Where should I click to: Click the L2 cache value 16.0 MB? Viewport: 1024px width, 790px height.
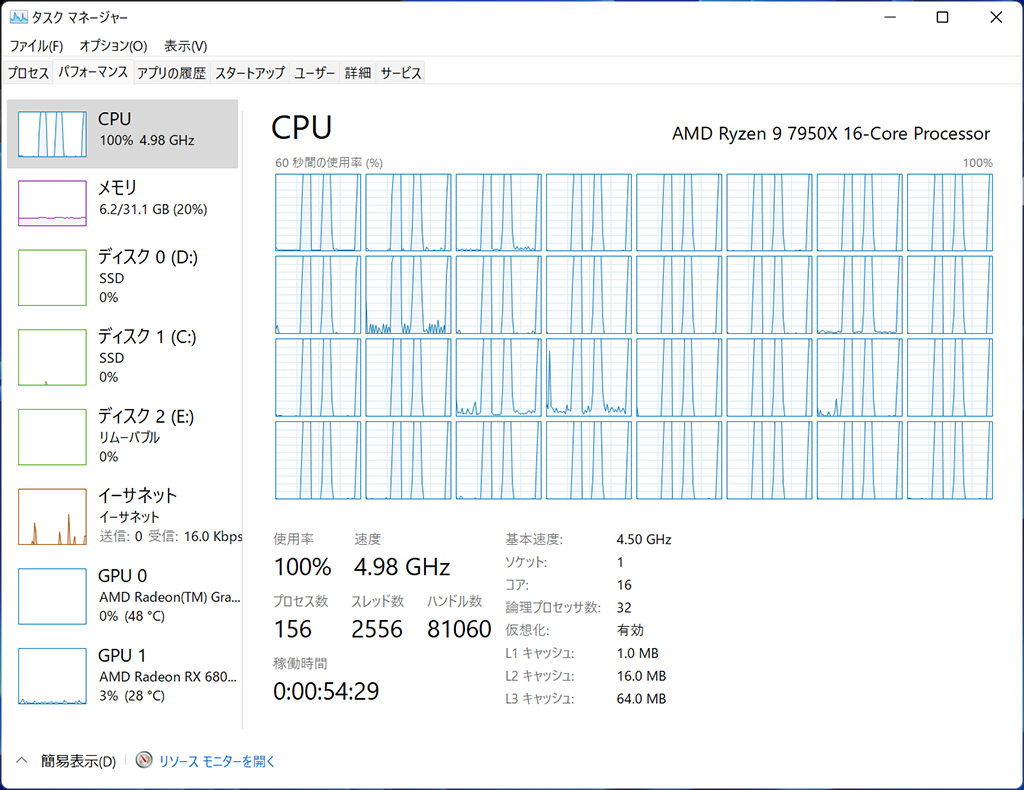[641, 676]
